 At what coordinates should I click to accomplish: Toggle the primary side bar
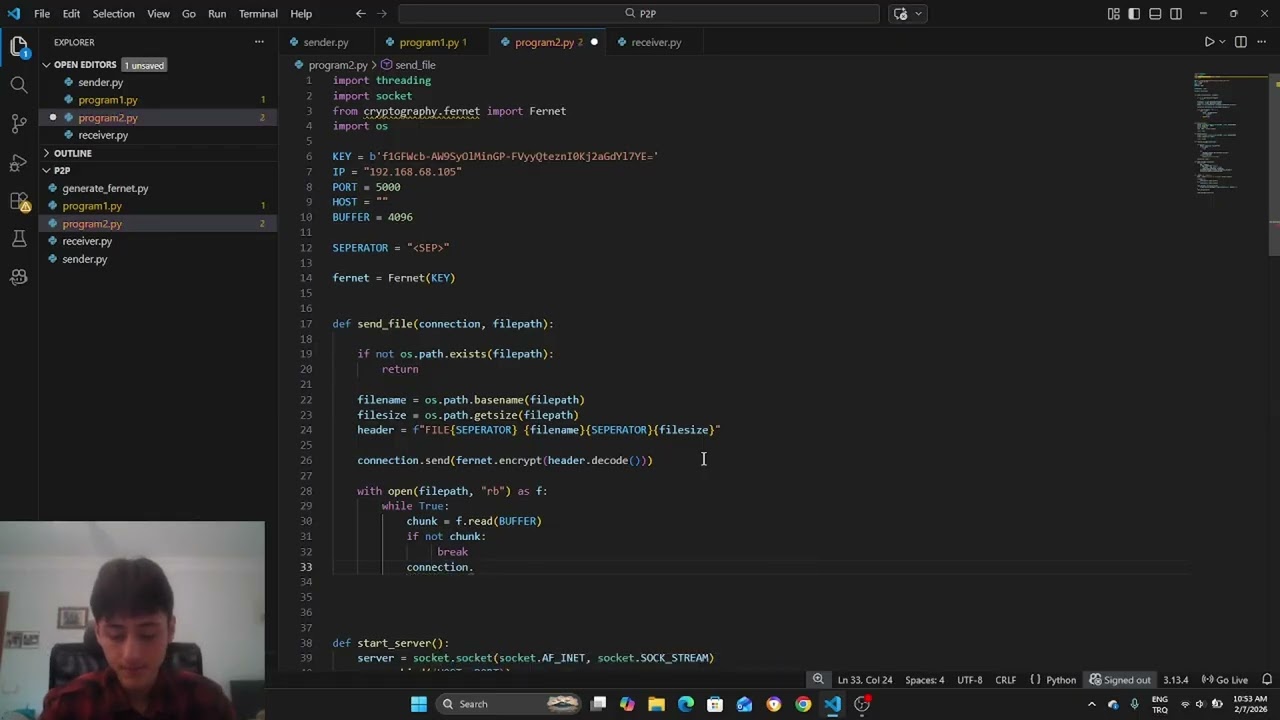click(1134, 14)
